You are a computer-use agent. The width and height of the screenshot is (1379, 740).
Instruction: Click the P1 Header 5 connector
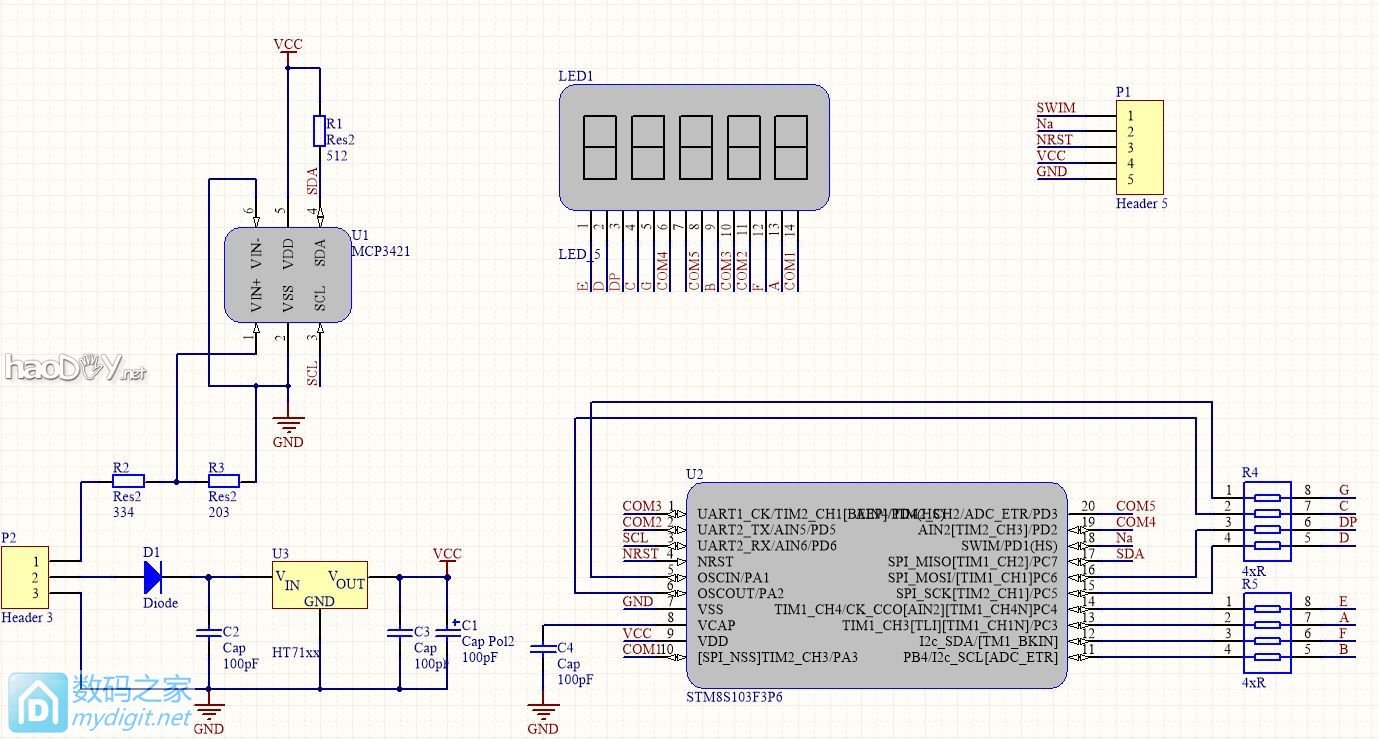pos(1139,147)
